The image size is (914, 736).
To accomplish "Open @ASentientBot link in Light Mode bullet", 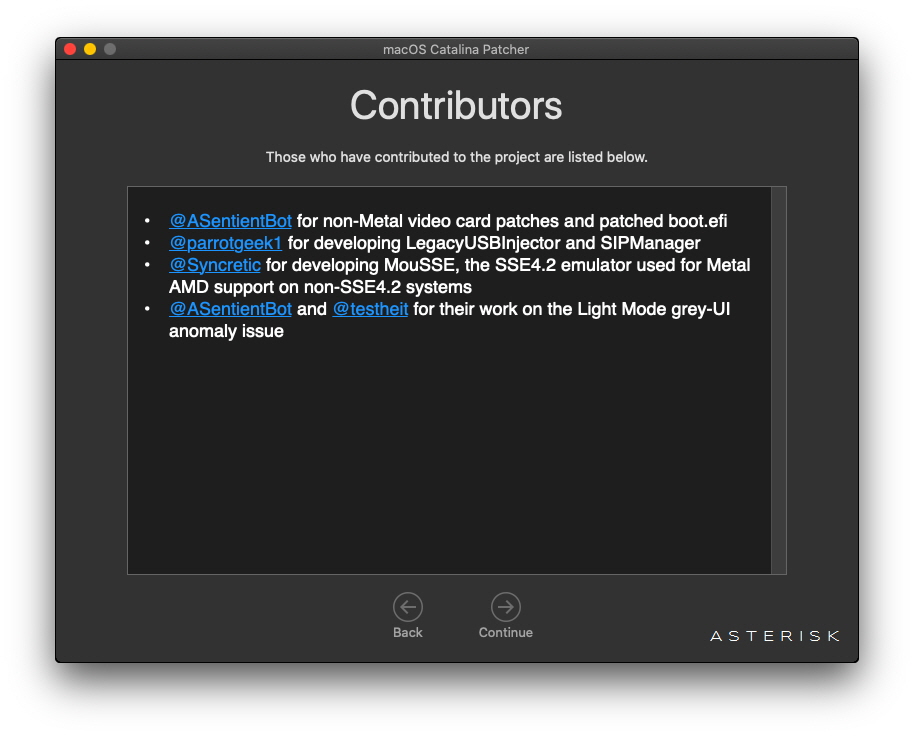I will pyautogui.click(x=230, y=309).
